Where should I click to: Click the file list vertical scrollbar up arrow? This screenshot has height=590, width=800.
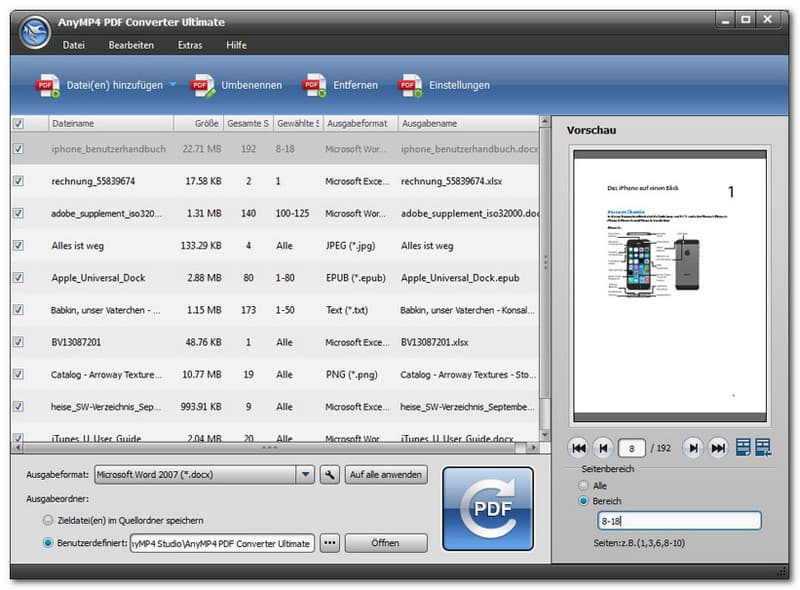point(545,121)
